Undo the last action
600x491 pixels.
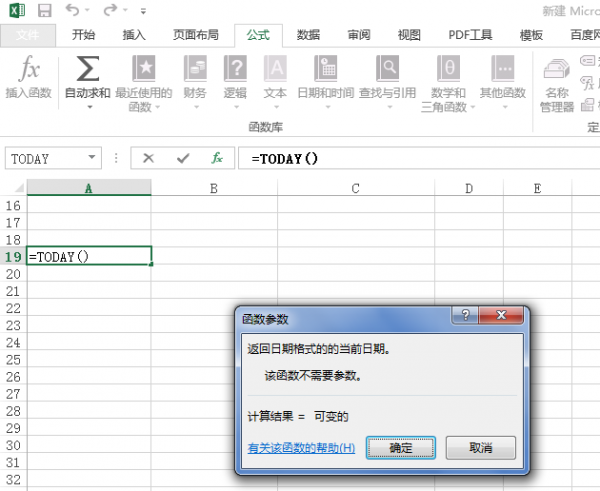[x=72, y=10]
